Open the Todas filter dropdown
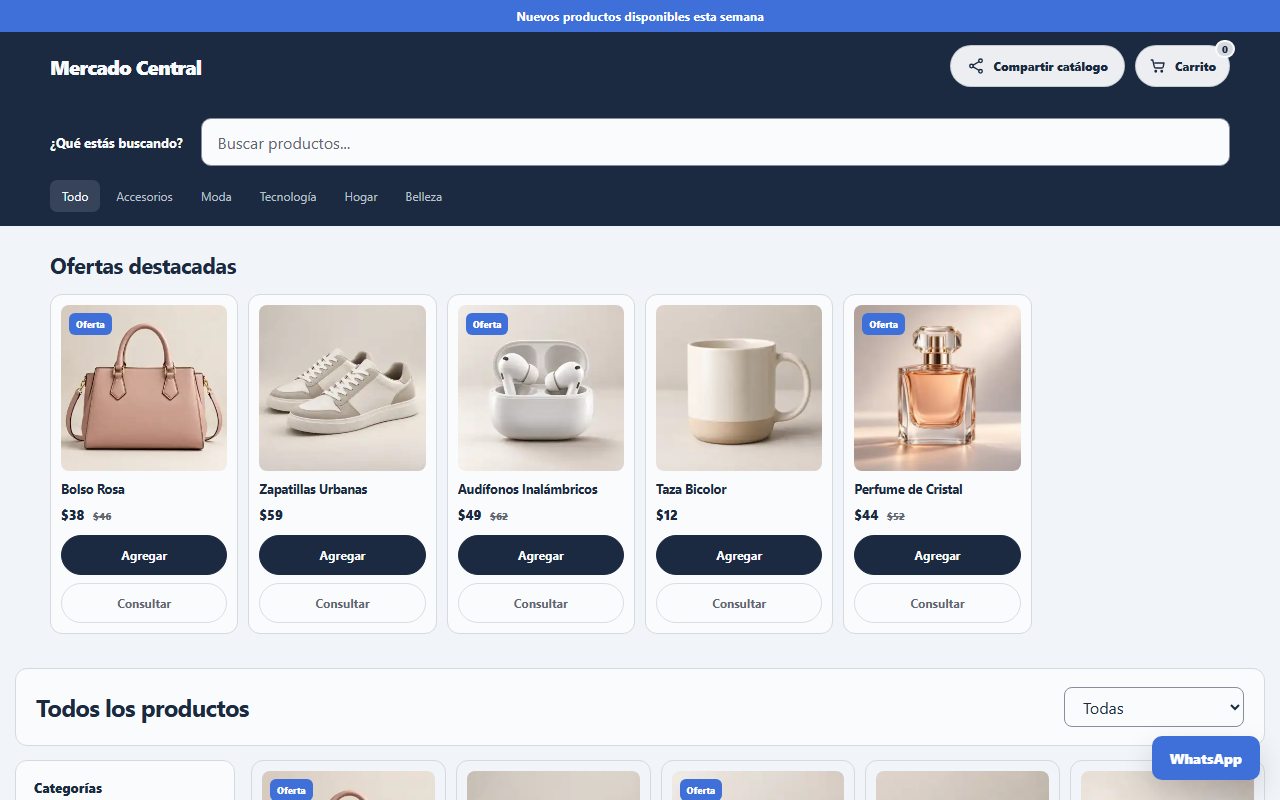This screenshot has width=1280, height=800. (1154, 707)
